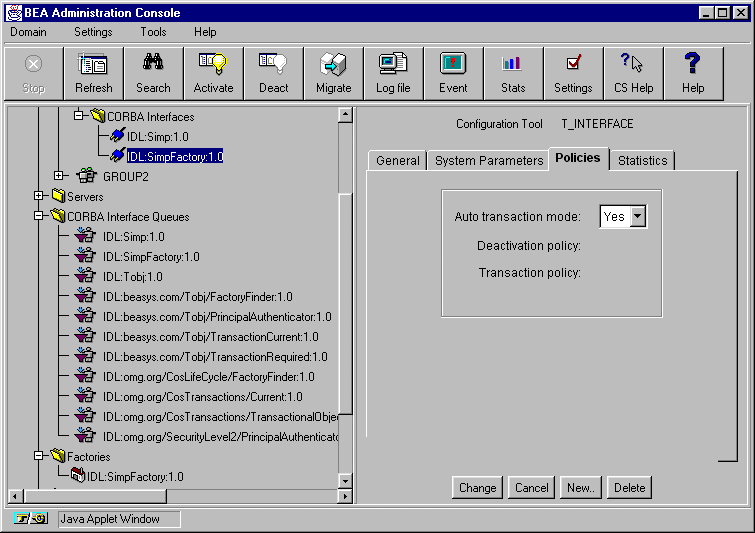Click the GROUP2 group icon
This screenshot has height=533, width=755.
[x=87, y=176]
